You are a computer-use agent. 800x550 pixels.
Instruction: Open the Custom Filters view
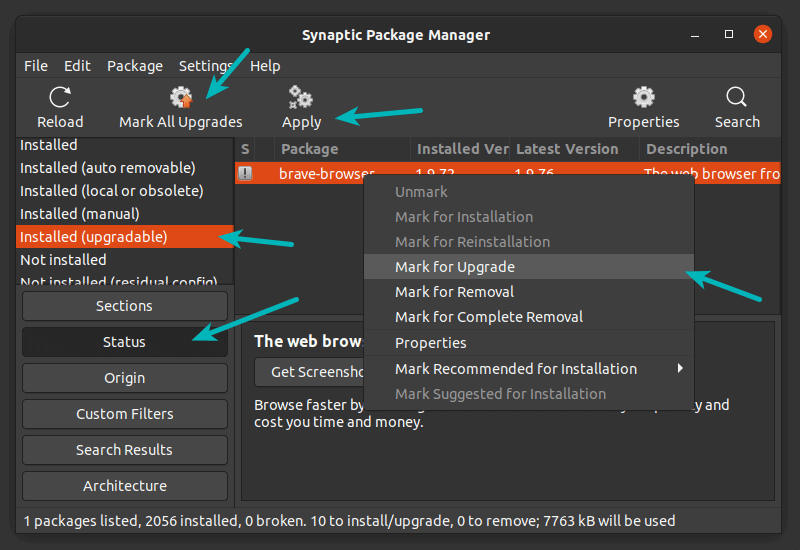124,414
